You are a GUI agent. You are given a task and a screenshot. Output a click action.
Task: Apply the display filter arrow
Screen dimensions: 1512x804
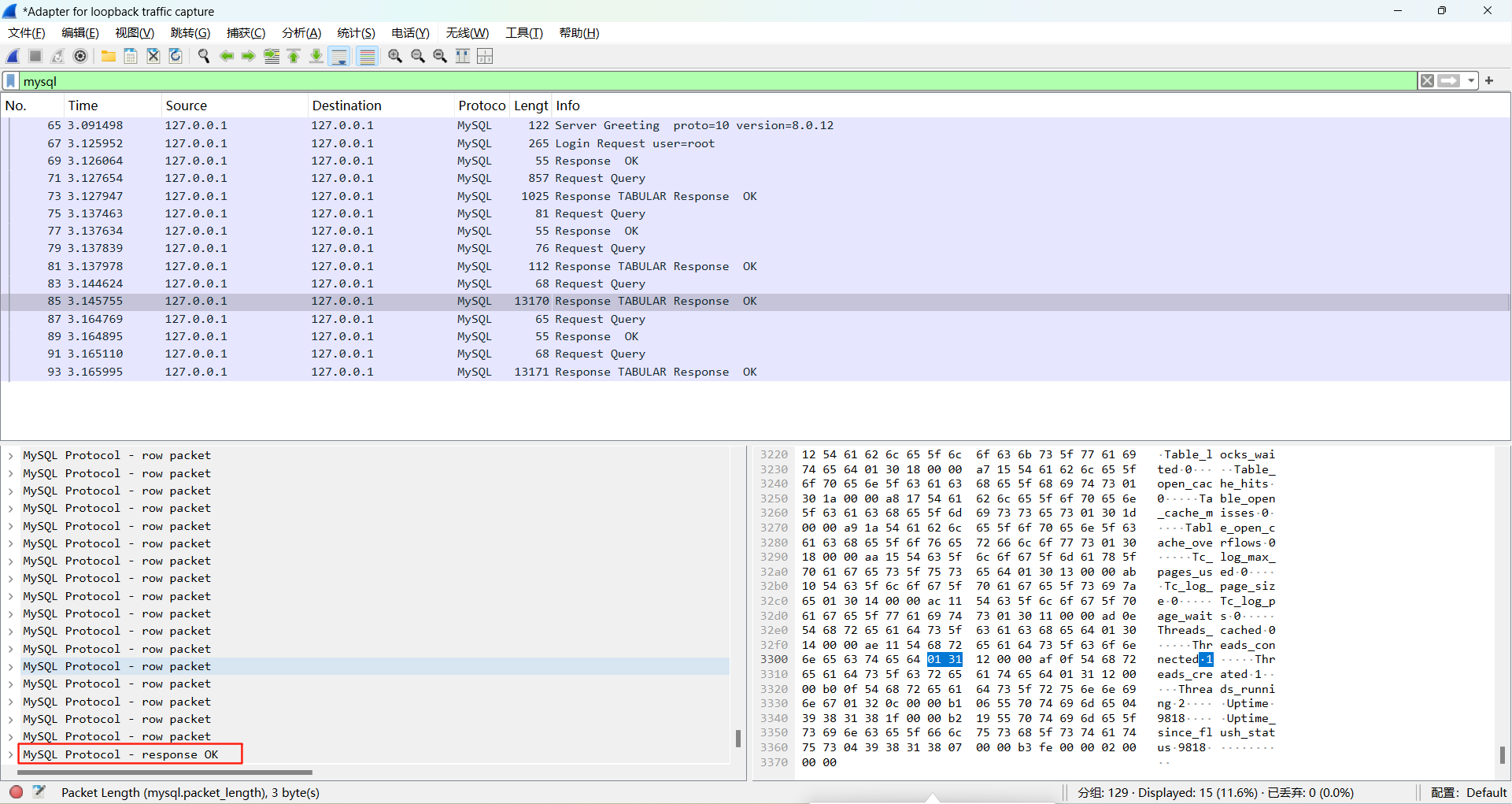(1449, 81)
